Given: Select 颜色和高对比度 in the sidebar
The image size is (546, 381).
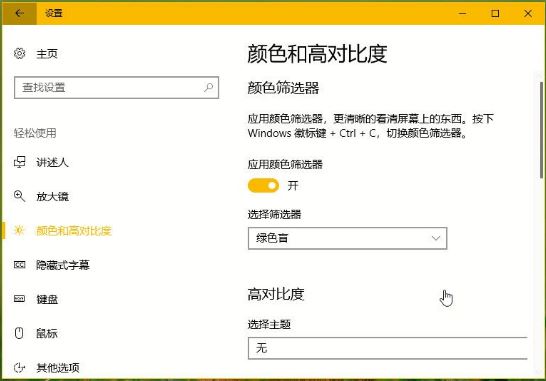Looking at the screenshot, I should coord(74,231).
